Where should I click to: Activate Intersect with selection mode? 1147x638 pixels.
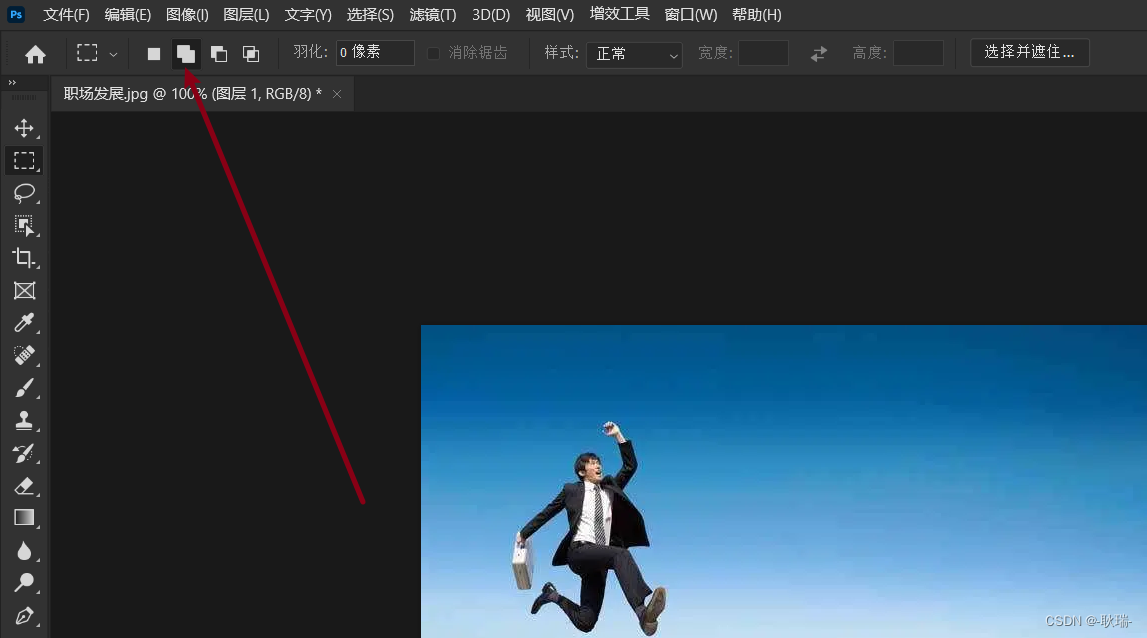[251, 52]
